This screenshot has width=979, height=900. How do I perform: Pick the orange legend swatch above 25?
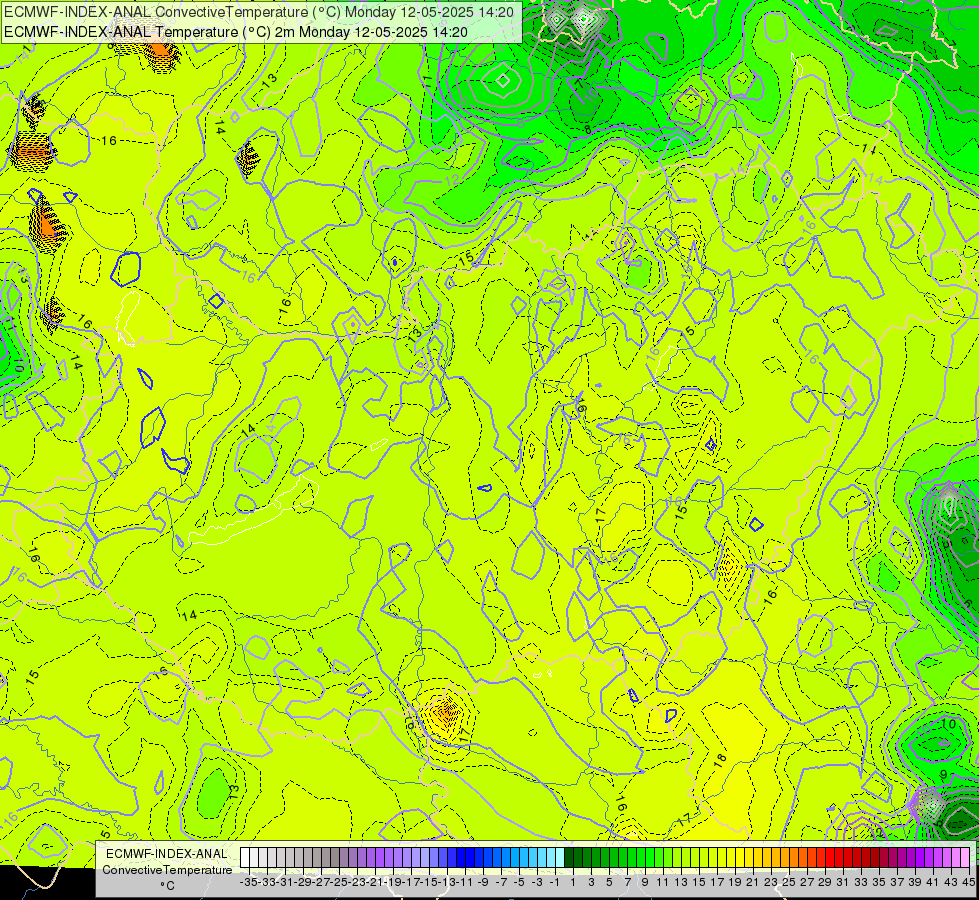(x=785, y=857)
